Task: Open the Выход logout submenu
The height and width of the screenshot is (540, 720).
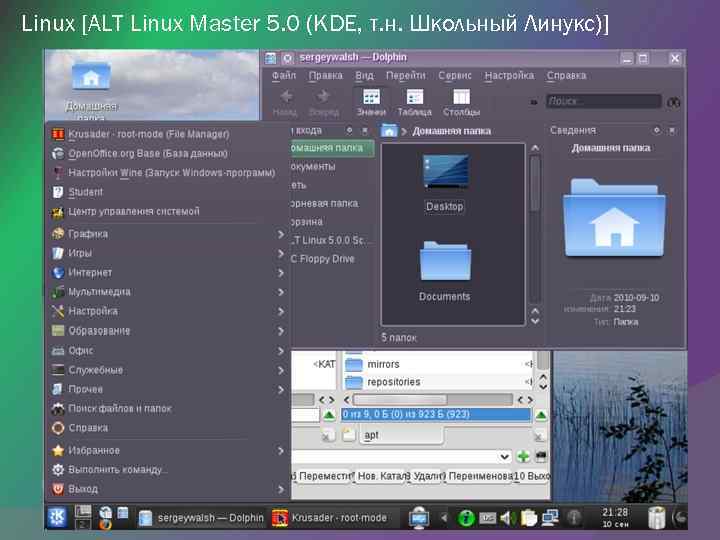Action: pyautogui.click(x=168, y=489)
